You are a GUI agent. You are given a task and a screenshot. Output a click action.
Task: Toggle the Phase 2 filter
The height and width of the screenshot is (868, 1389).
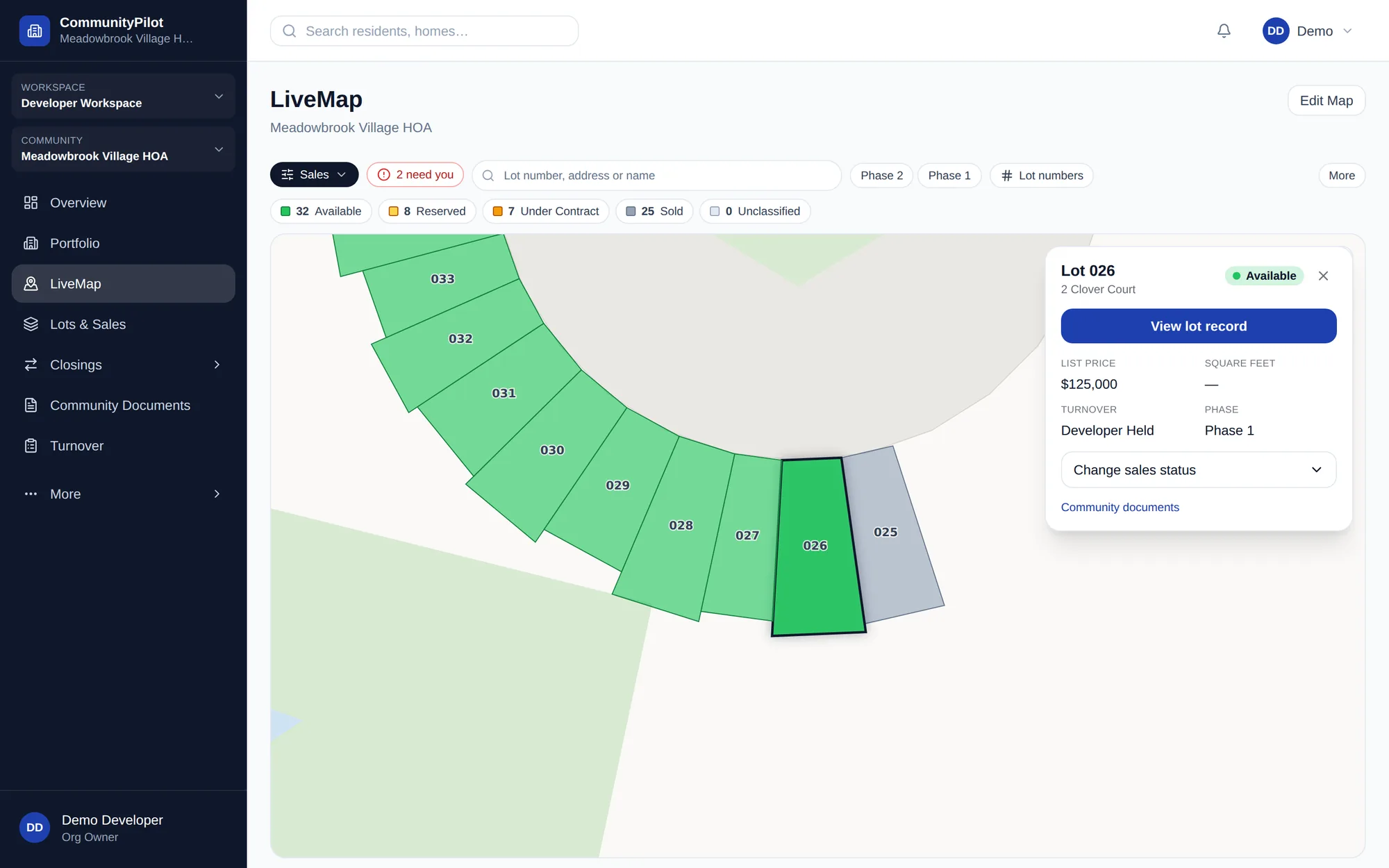pos(881,176)
